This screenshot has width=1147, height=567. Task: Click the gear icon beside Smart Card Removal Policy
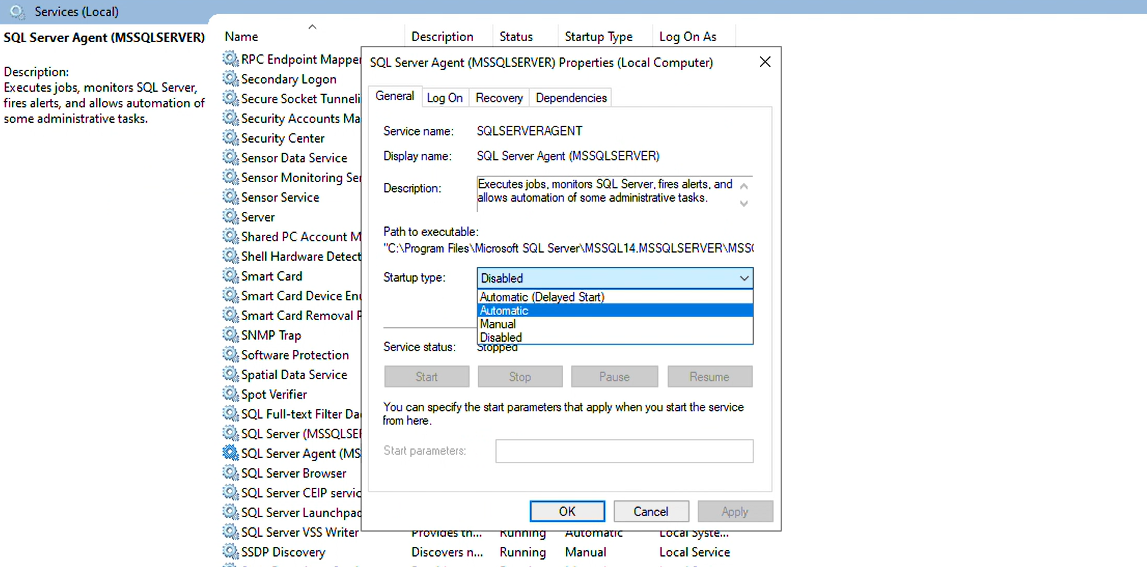pos(230,315)
